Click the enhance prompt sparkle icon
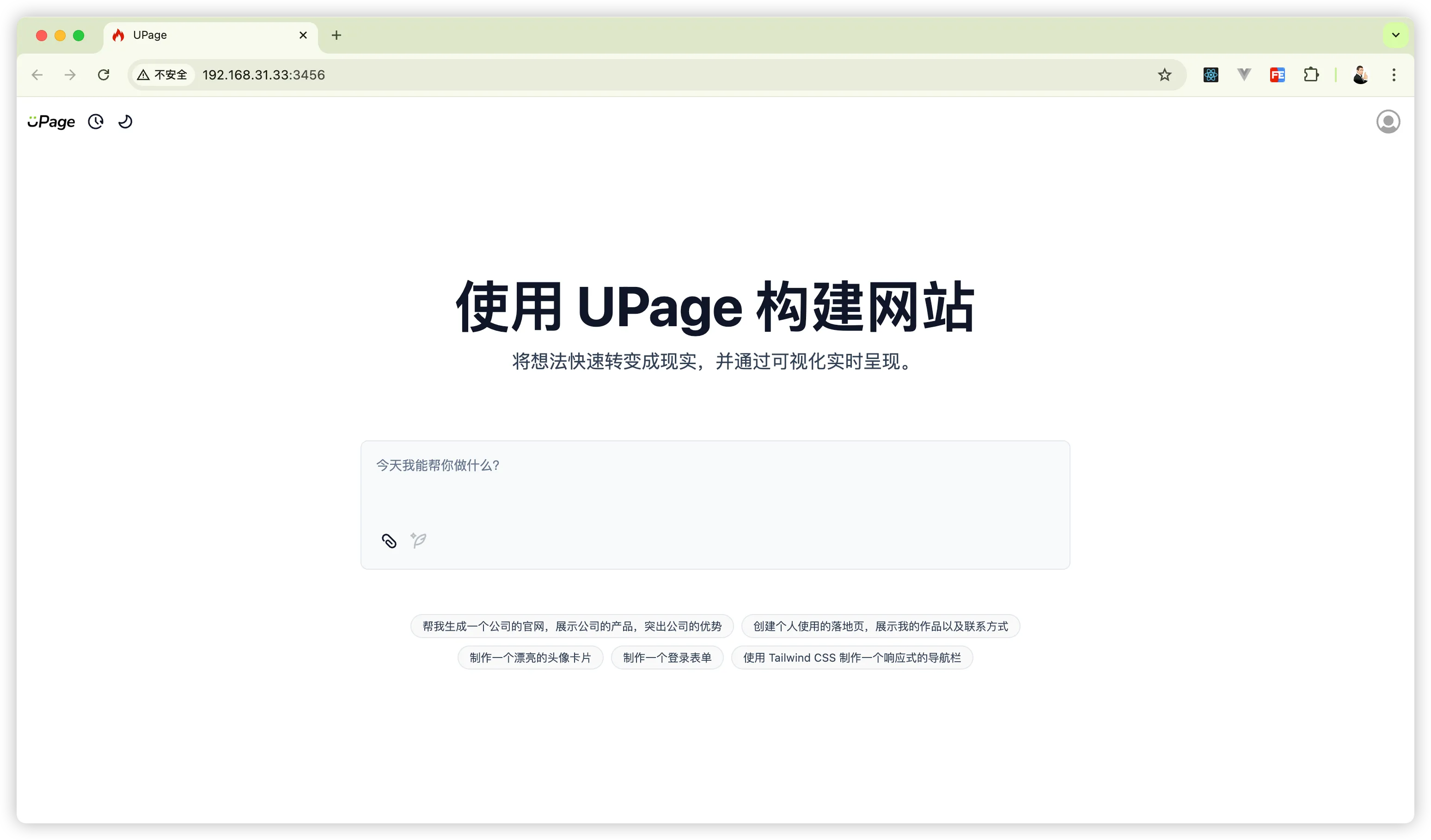 click(x=418, y=540)
